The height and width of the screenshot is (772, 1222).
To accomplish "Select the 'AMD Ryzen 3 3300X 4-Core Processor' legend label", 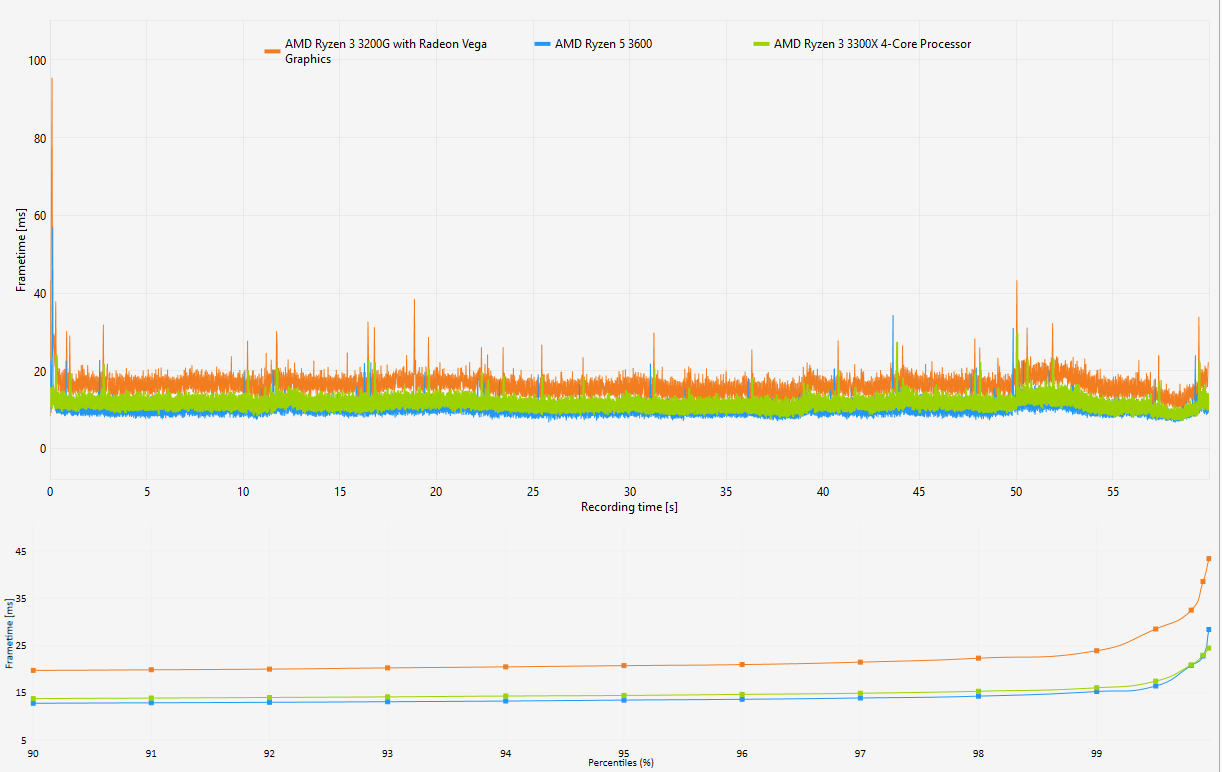I will [x=873, y=44].
